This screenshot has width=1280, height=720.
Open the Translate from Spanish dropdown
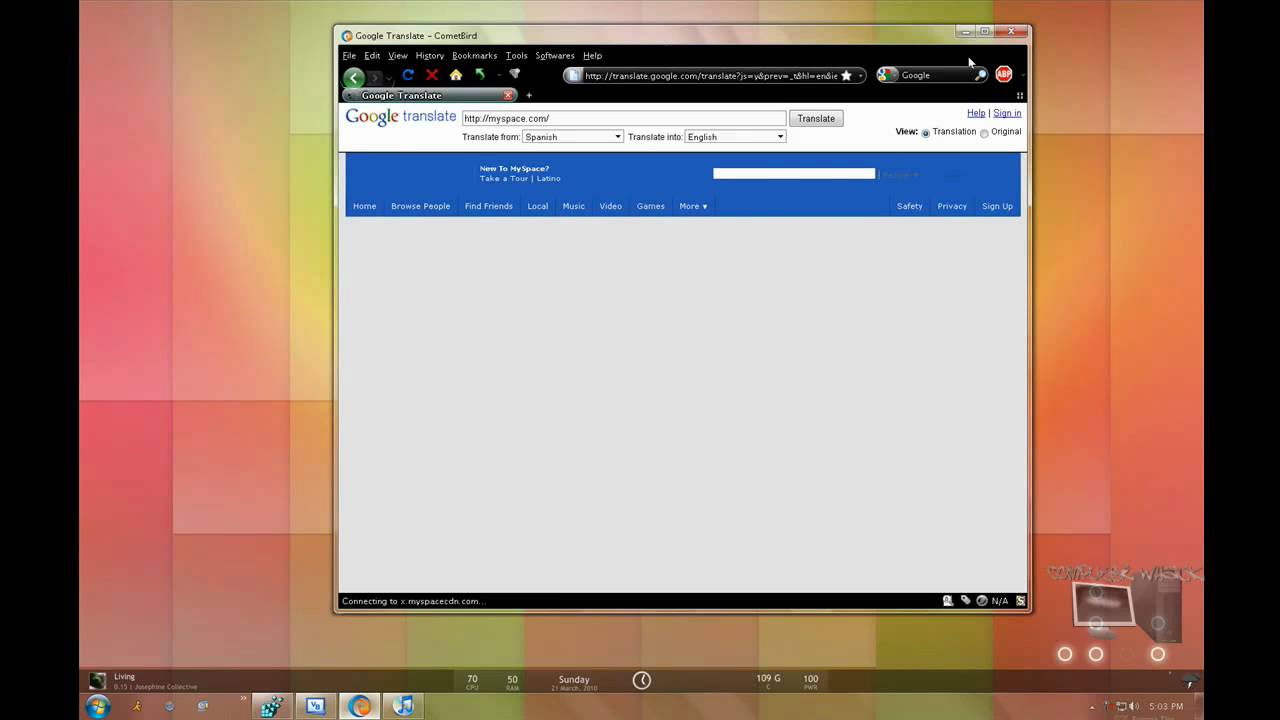pos(572,137)
